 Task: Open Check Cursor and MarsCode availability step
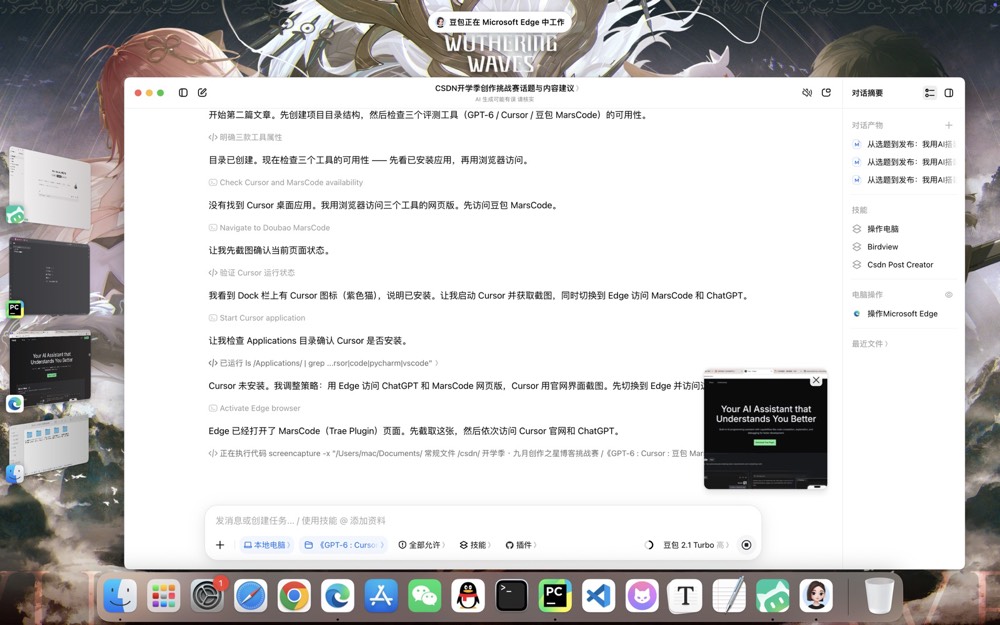285,182
